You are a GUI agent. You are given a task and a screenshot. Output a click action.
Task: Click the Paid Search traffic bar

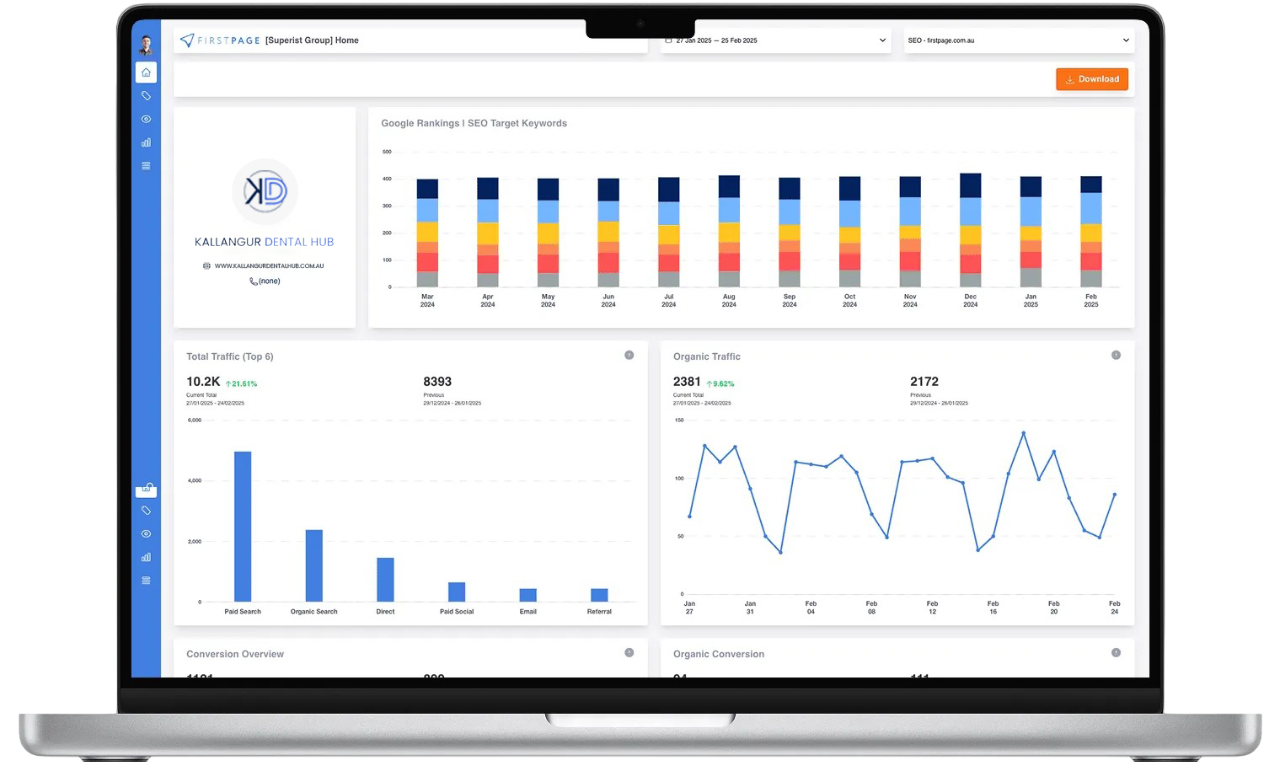[242, 526]
